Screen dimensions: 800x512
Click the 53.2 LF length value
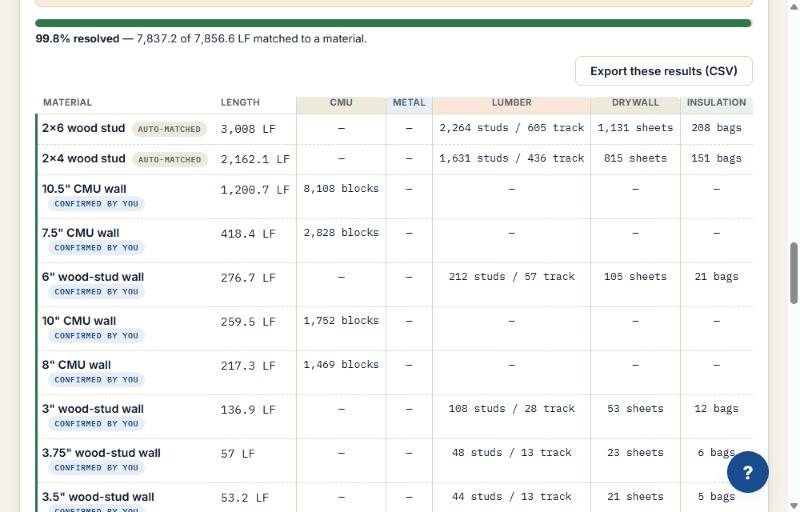(244, 498)
